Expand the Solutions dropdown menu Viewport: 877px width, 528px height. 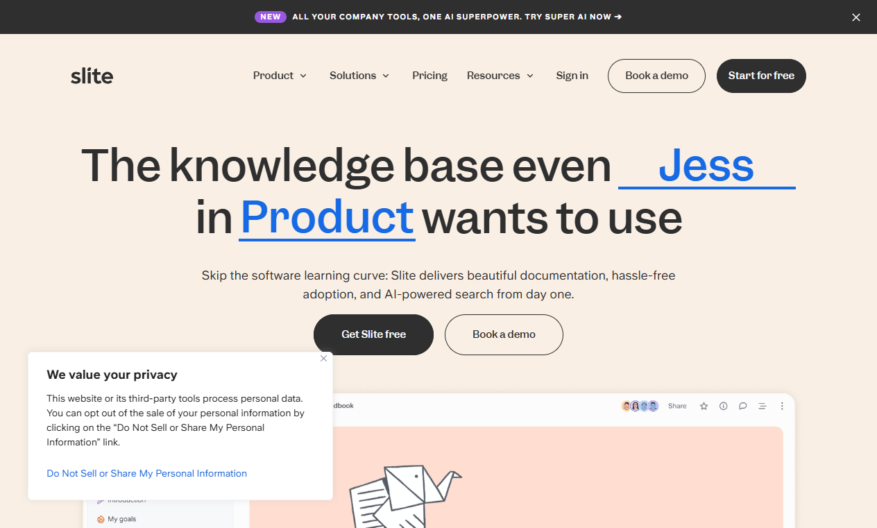coord(359,76)
